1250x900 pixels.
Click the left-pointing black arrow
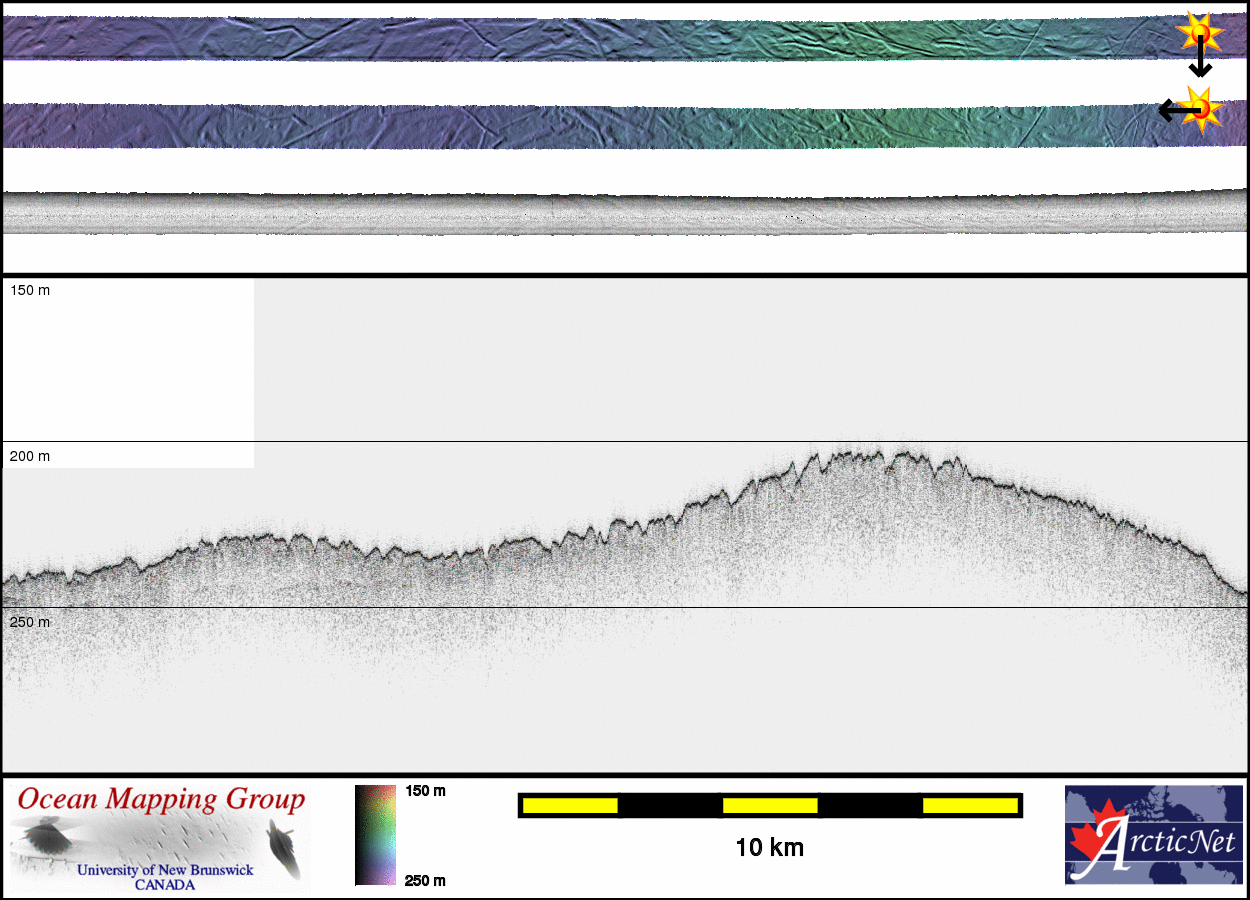point(1172,110)
